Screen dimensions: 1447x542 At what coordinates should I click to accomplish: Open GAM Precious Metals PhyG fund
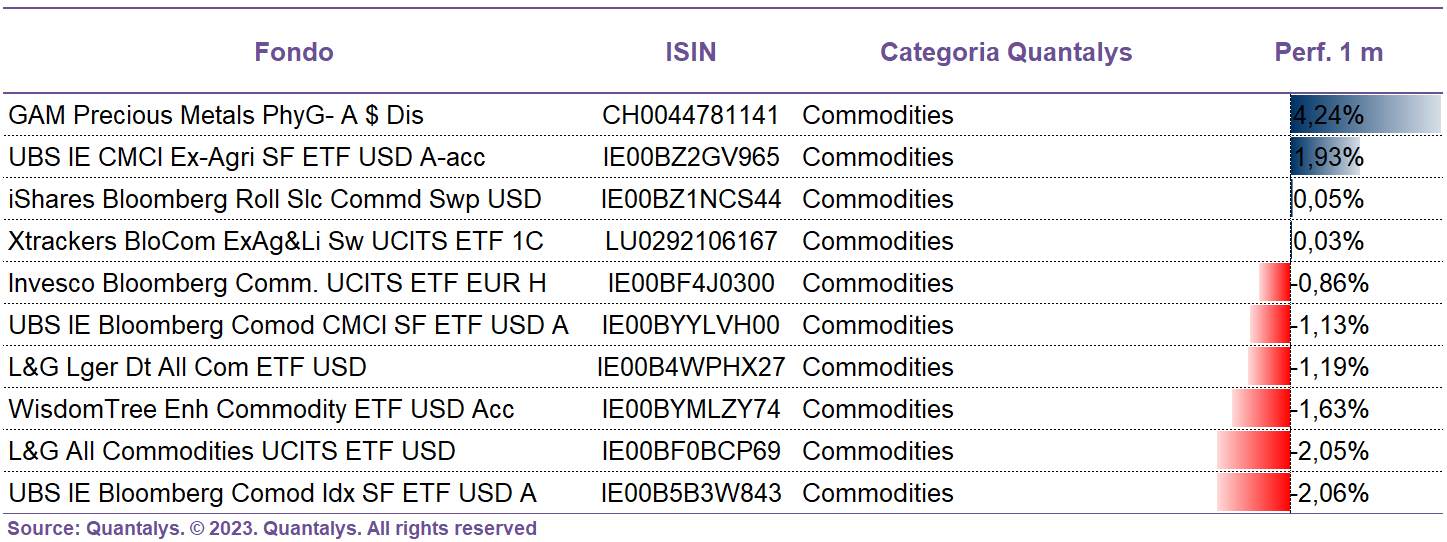pyautogui.click(x=216, y=115)
